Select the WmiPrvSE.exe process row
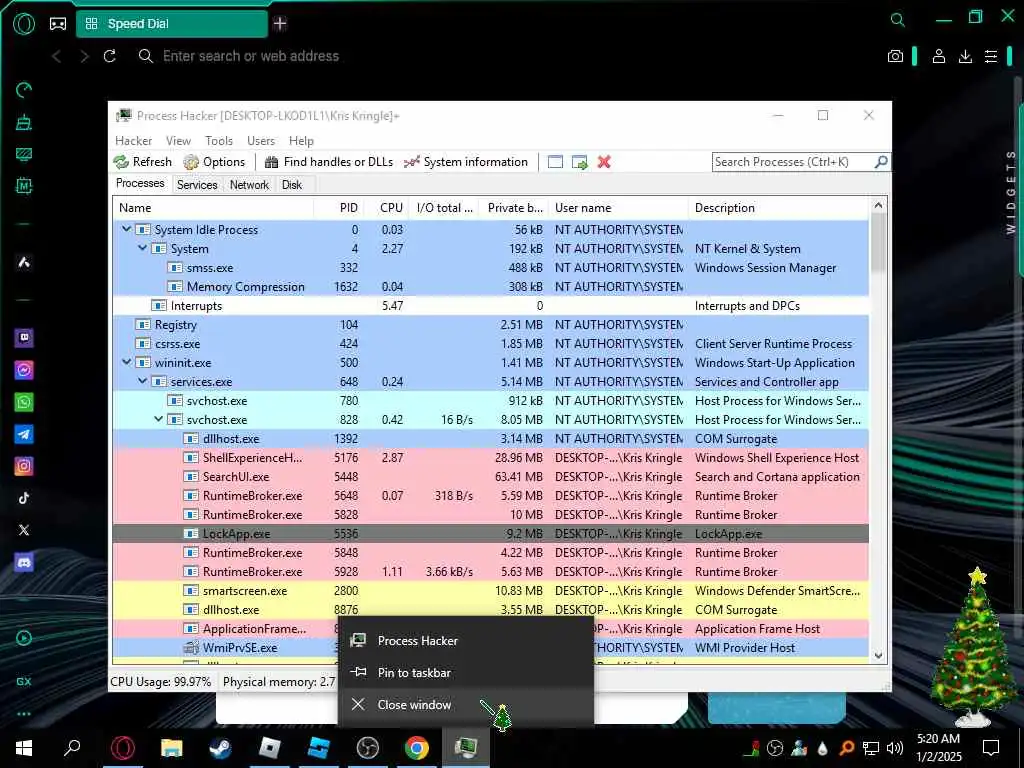 coord(490,648)
